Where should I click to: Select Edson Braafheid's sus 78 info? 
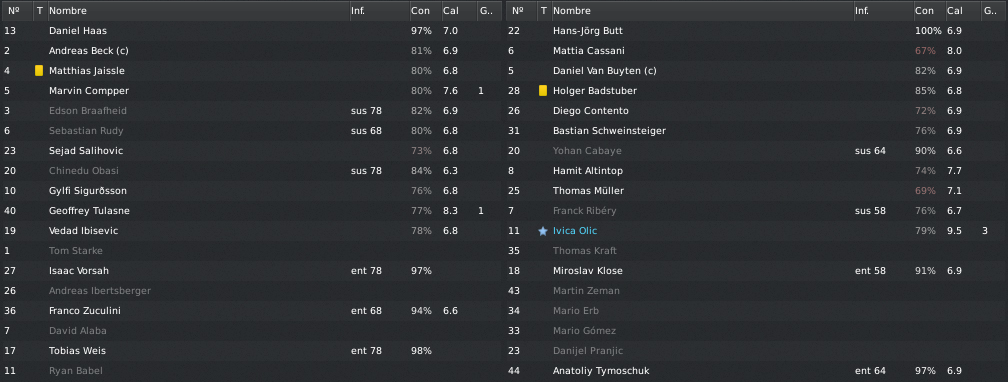(366, 111)
